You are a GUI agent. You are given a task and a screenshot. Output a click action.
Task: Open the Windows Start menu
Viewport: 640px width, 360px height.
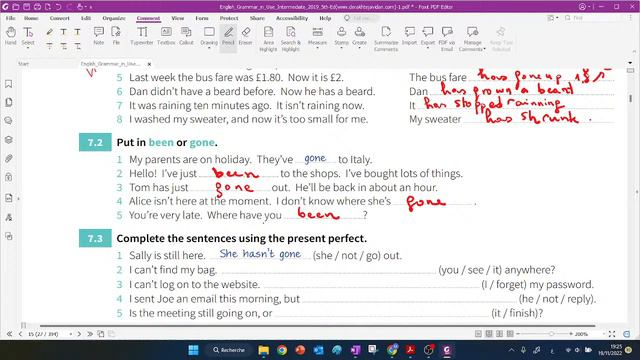193,350
